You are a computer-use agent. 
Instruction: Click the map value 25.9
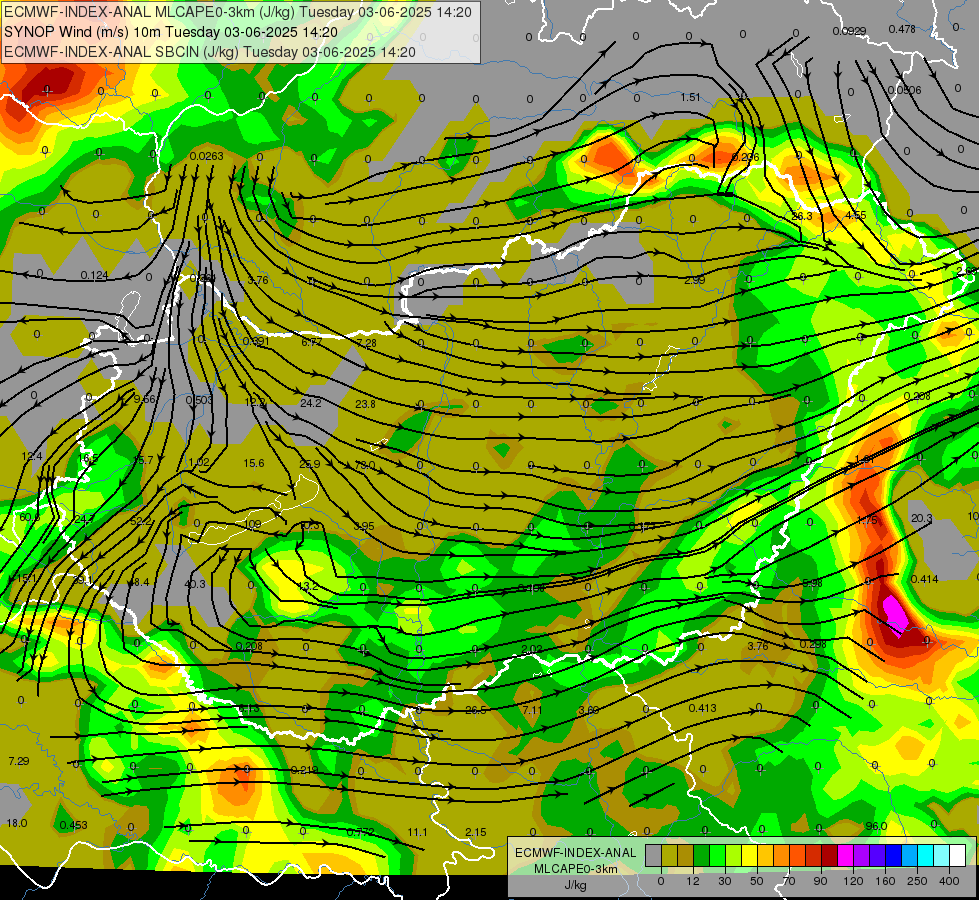point(309,464)
